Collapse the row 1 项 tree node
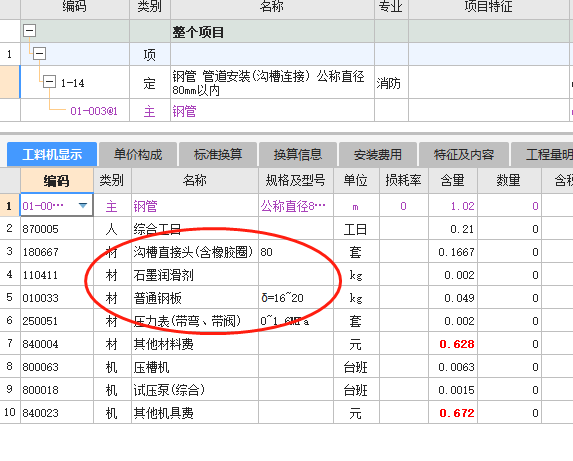 [x=39, y=54]
